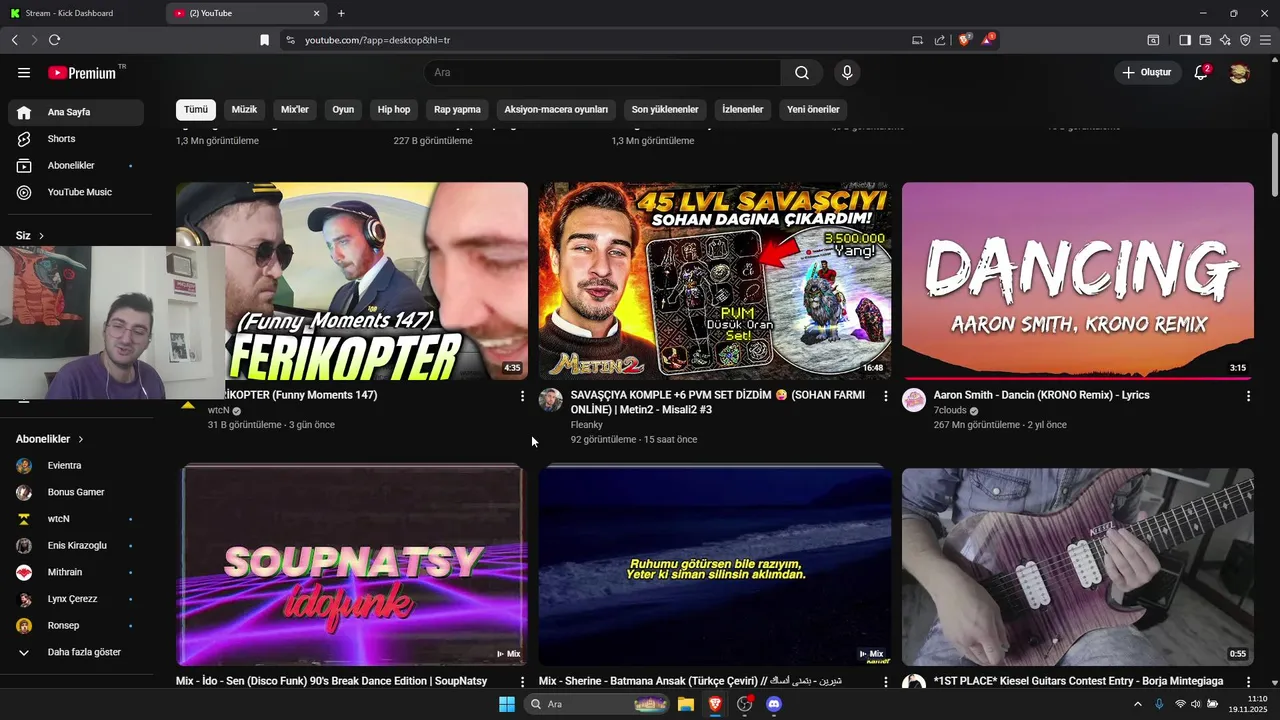Click the Brave Shields lion icon
This screenshot has height=720, width=1280.
pyautogui.click(x=965, y=40)
